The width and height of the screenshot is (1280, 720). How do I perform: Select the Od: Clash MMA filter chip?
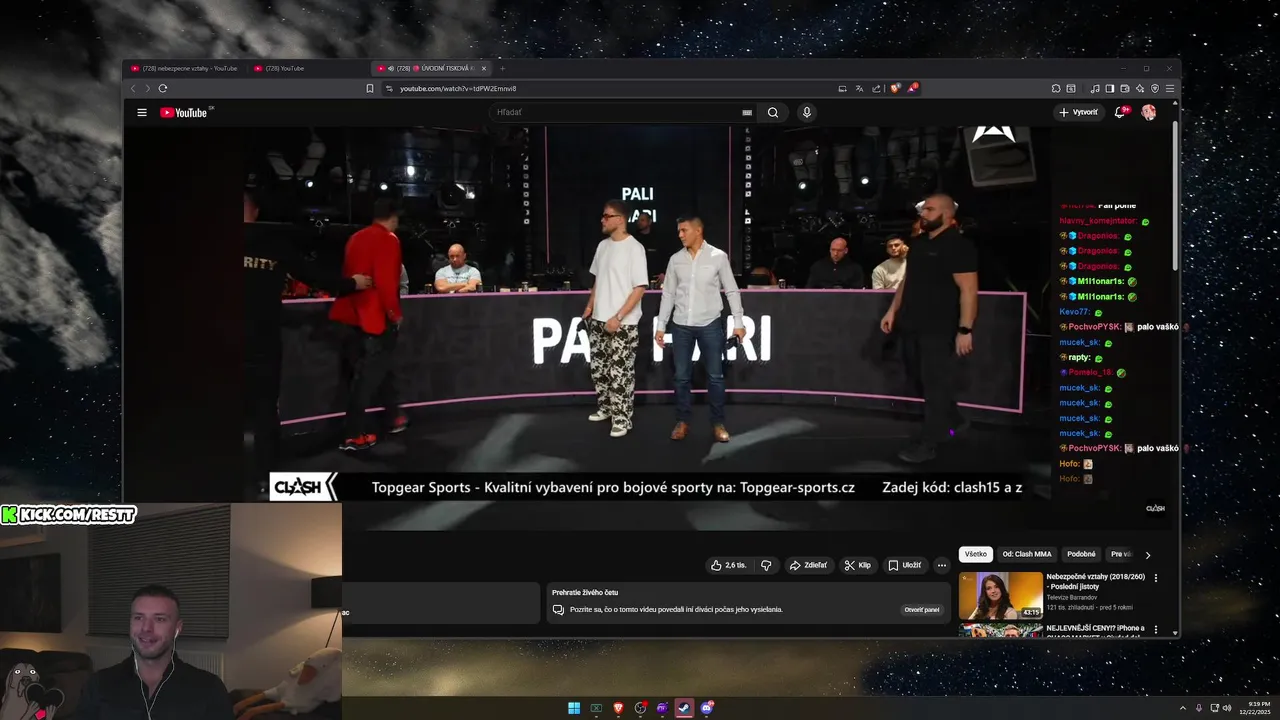click(1027, 554)
